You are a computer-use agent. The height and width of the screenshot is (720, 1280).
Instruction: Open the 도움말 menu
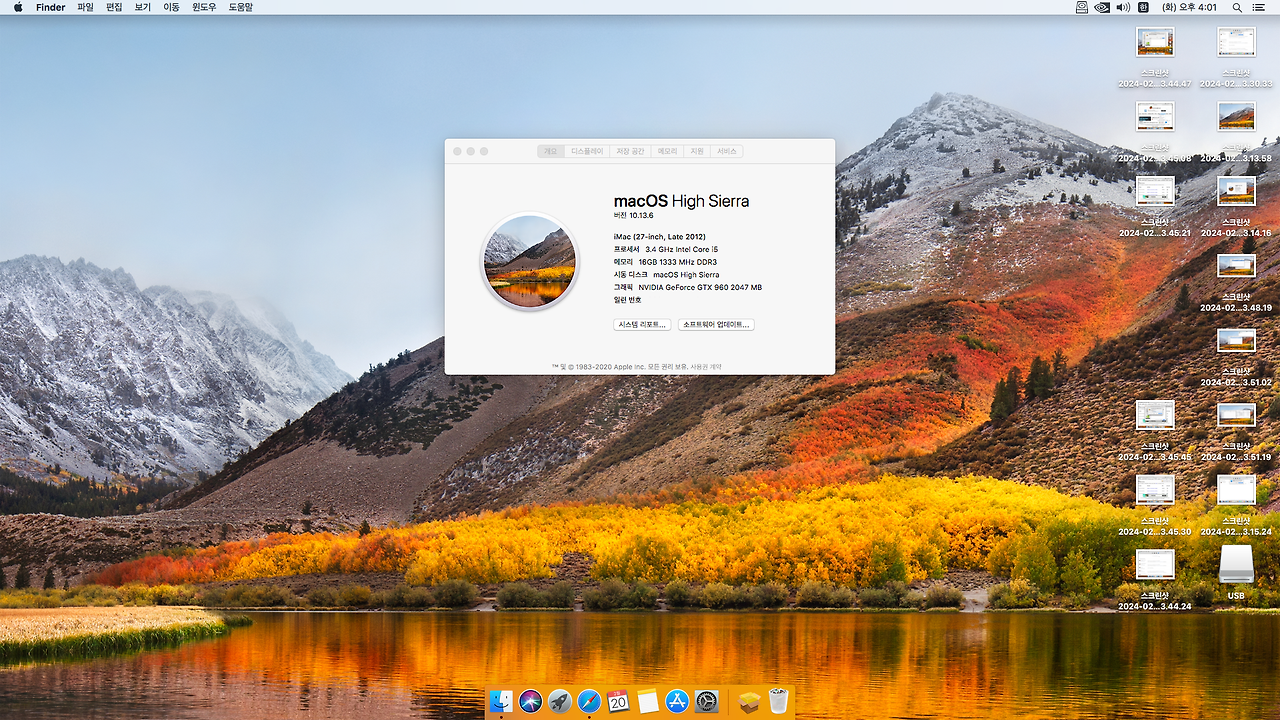[x=241, y=7]
